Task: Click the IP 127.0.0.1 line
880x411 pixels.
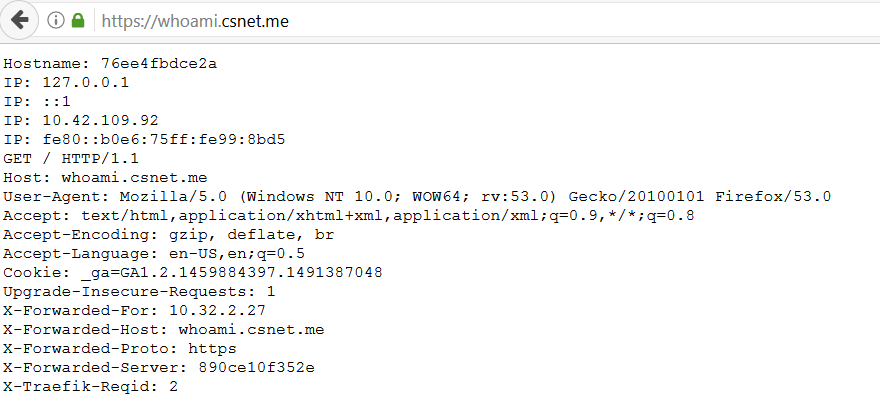Action: [66, 82]
